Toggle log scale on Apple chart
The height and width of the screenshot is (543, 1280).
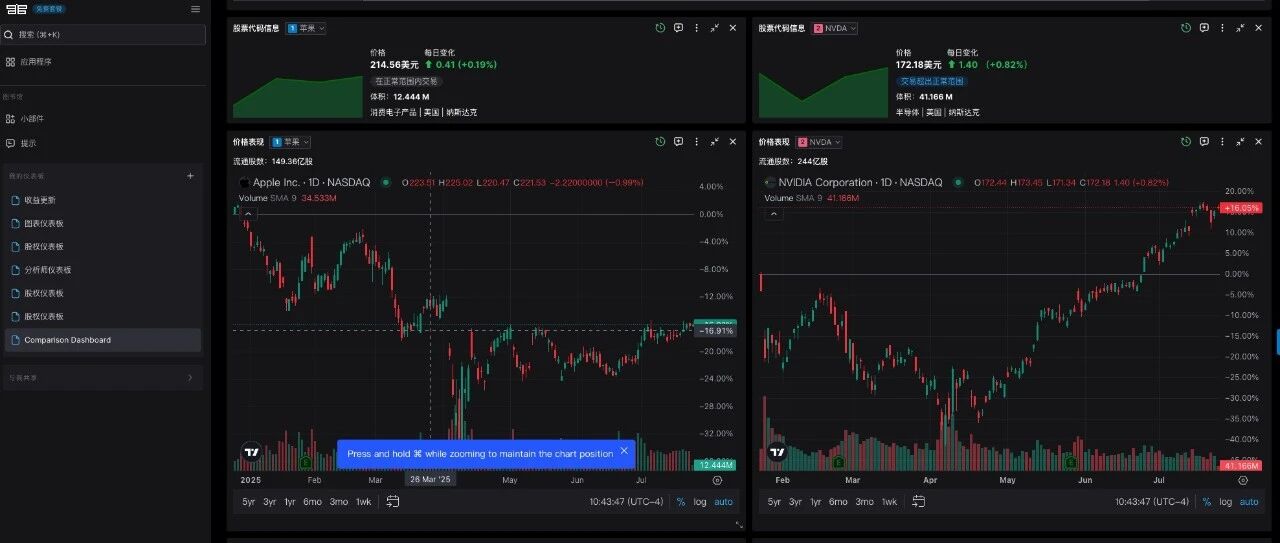click(x=699, y=502)
